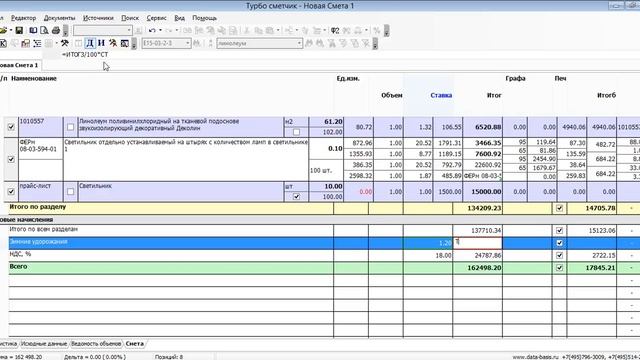Open the Вид menu

pyautogui.click(x=180, y=18)
